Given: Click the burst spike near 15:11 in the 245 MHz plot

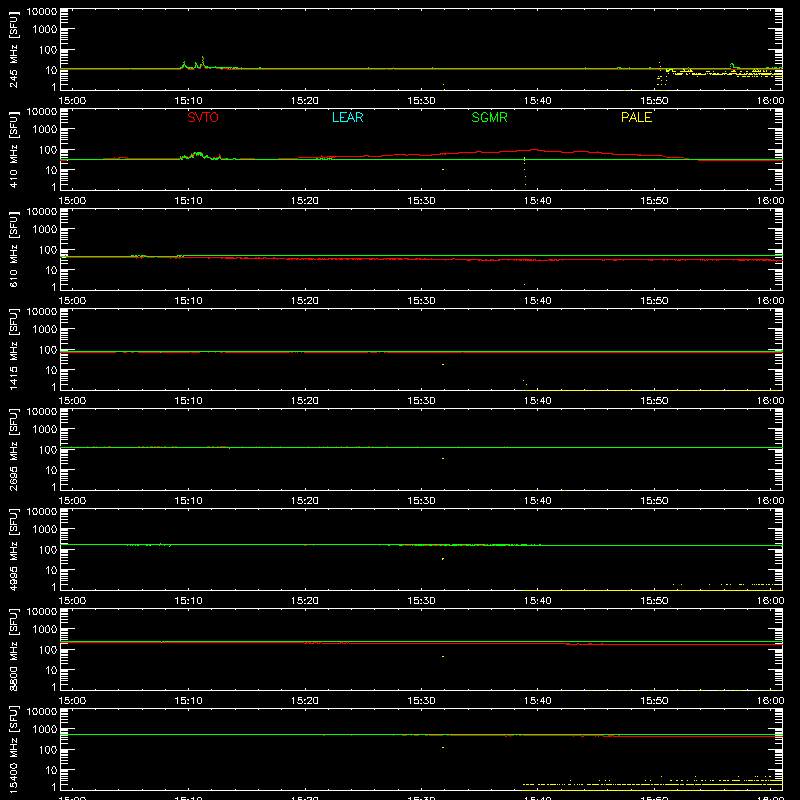Looking at the screenshot, I should (x=203, y=61).
